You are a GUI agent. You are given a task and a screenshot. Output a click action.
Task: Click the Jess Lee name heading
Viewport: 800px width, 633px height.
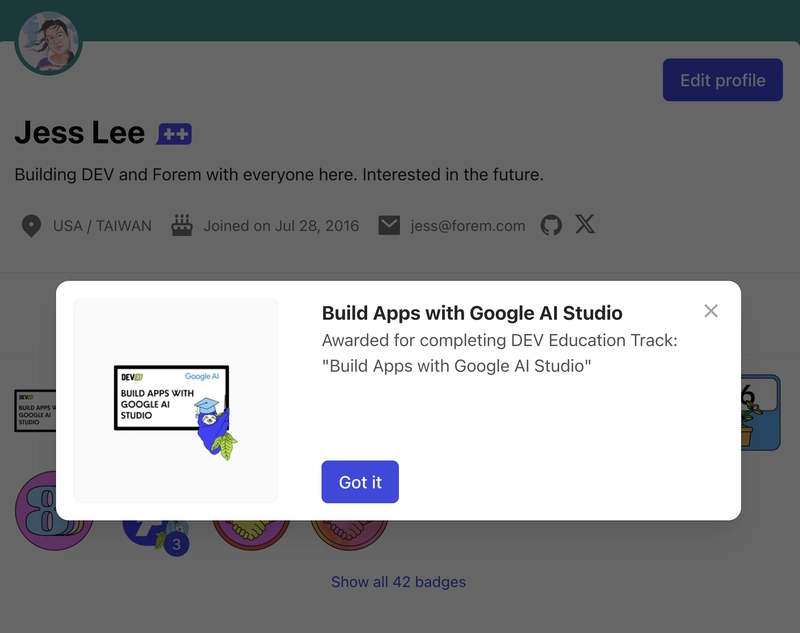click(x=79, y=132)
